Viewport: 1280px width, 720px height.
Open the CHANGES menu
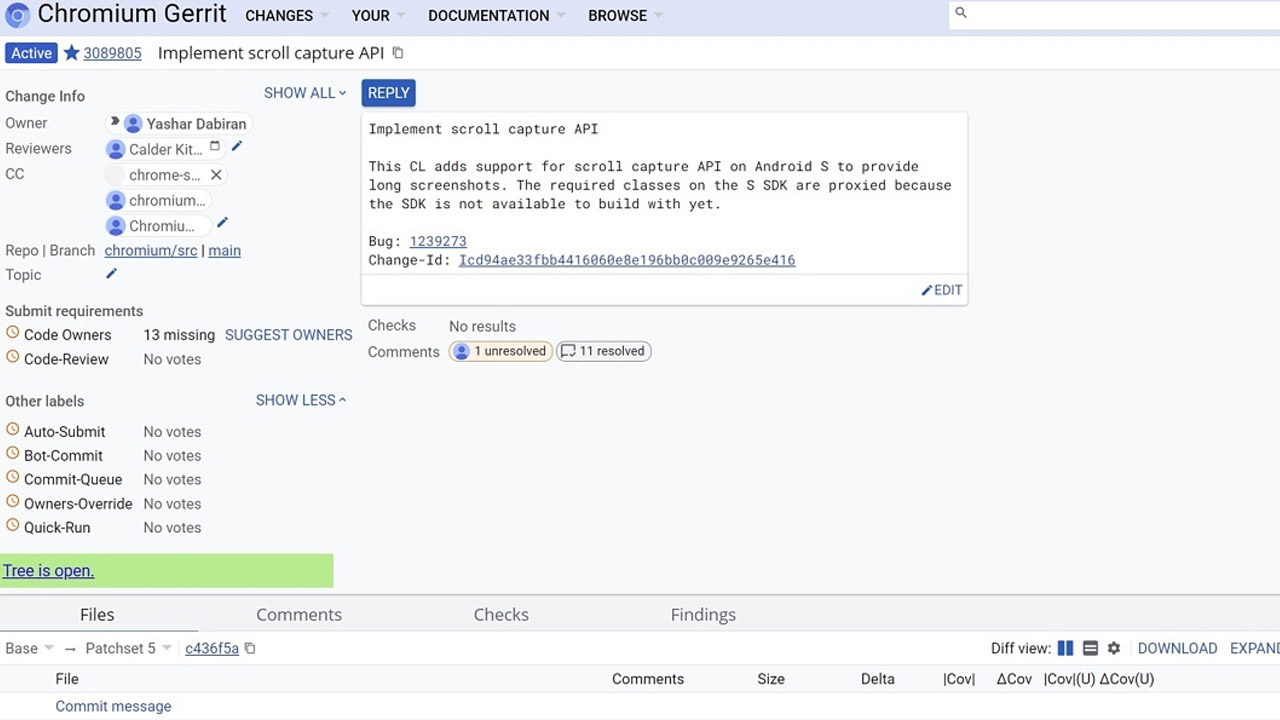point(286,15)
